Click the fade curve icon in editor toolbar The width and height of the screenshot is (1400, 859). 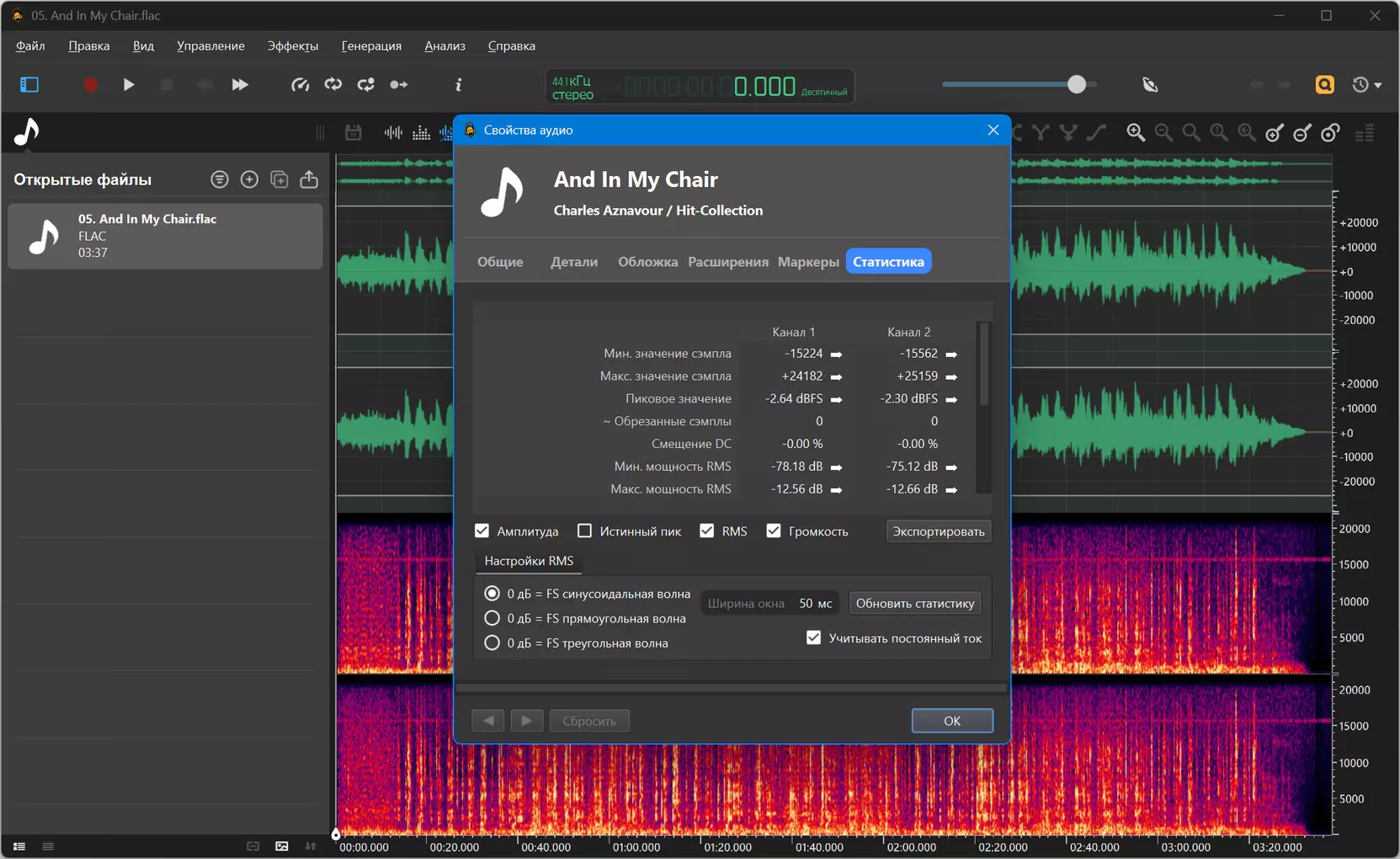pyautogui.click(x=1096, y=132)
